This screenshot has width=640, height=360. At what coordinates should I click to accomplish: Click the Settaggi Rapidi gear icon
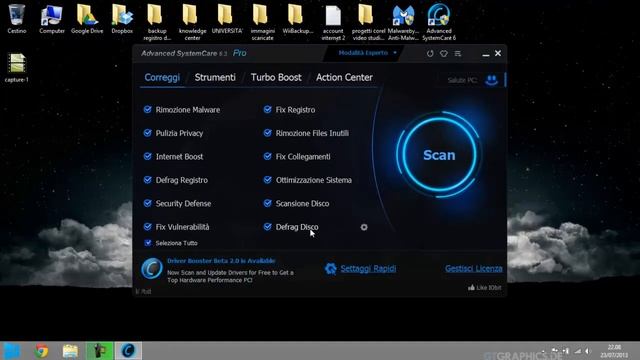point(330,269)
